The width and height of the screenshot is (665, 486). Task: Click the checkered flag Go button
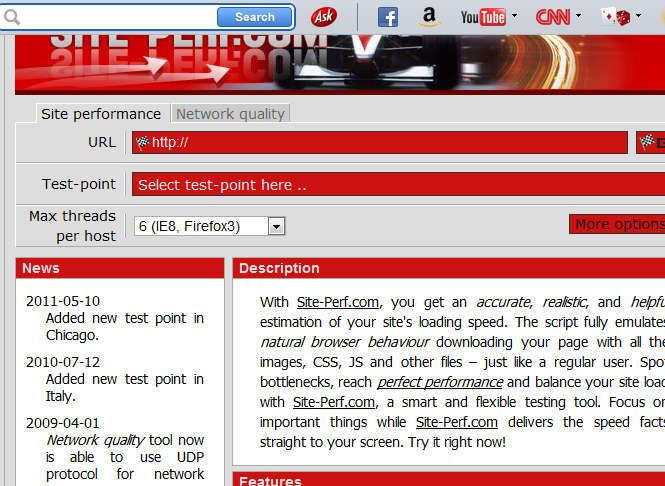(x=651, y=142)
